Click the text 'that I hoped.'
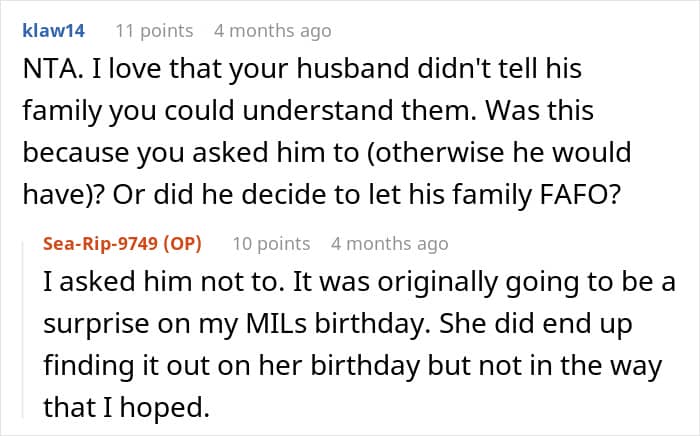This screenshot has width=700, height=436. (126, 407)
